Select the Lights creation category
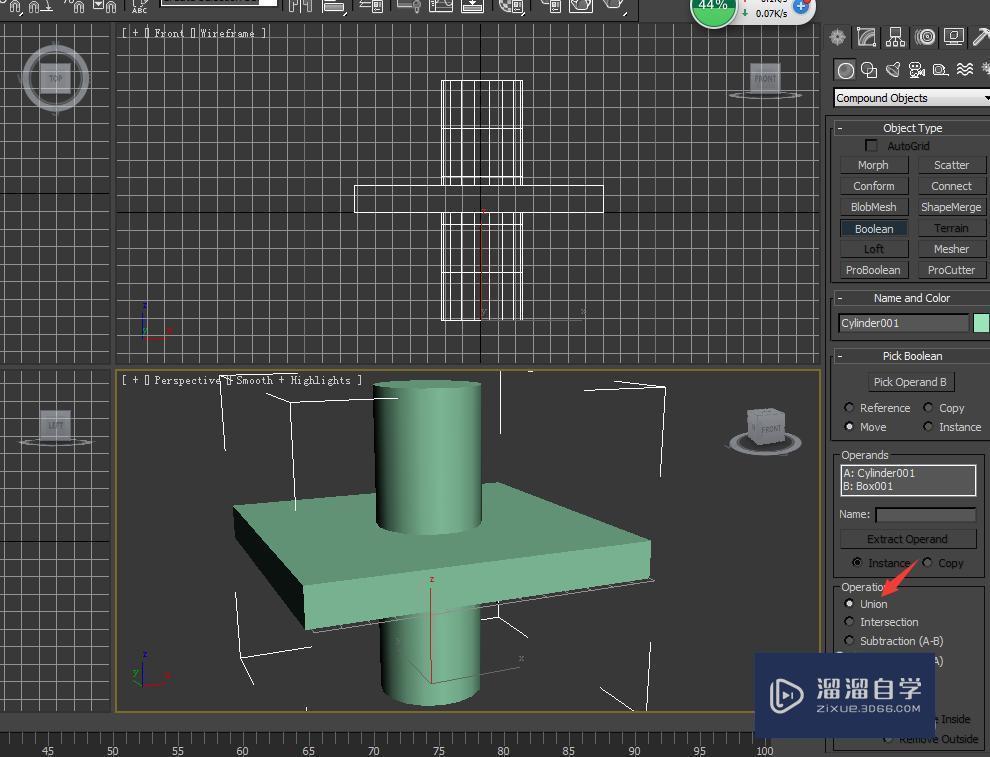This screenshot has width=990, height=757. pos(893,70)
